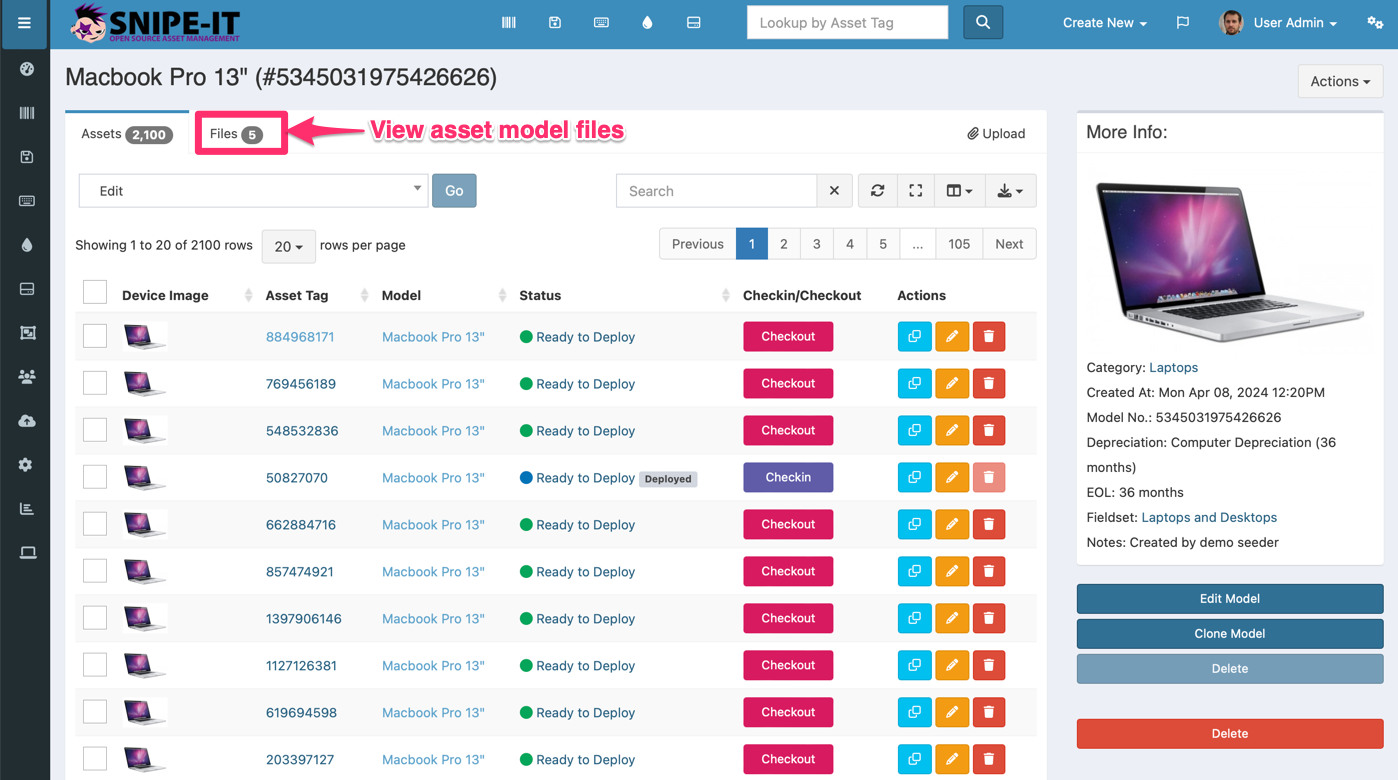Click the Lookup by Asset Tag field

[x=847, y=22]
